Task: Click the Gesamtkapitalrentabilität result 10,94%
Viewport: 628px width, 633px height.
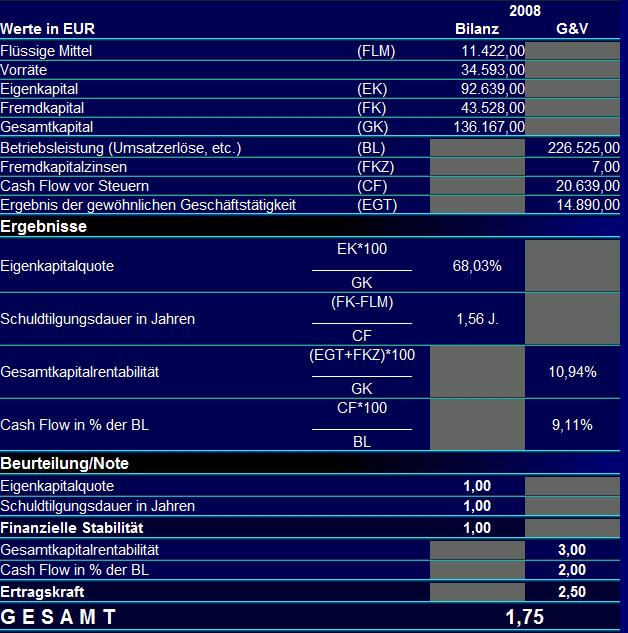Action: pos(572,372)
